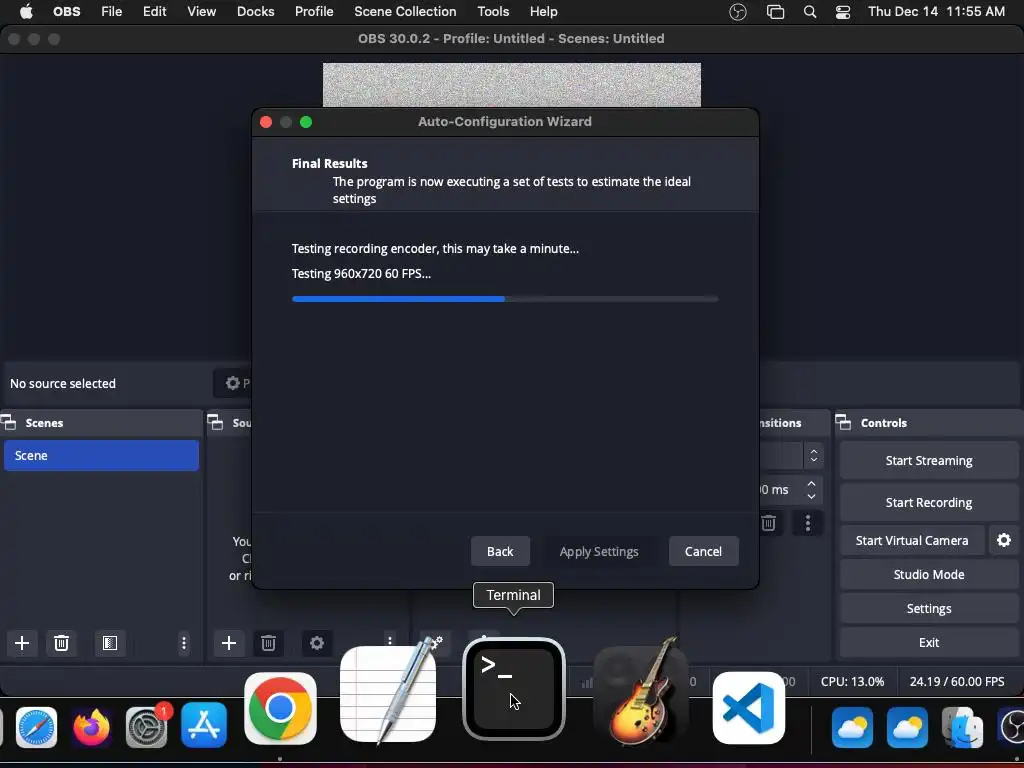The image size is (1024, 768).
Task: Click the wizard test progress bar
Action: point(505,299)
